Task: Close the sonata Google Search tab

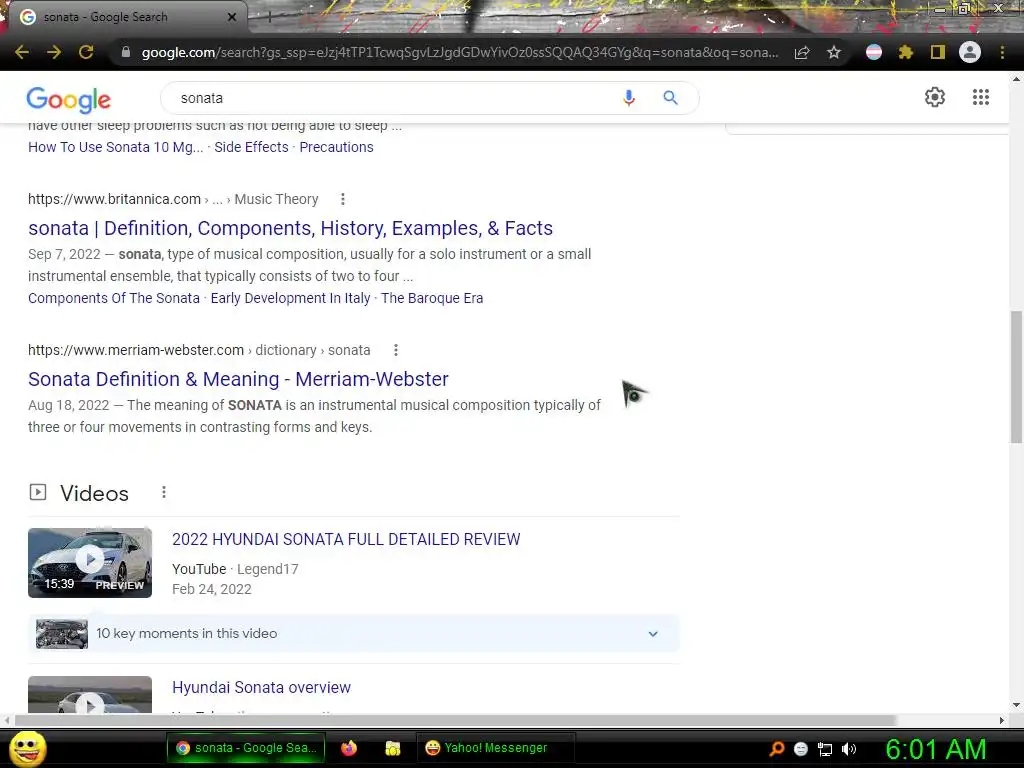Action: [232, 17]
